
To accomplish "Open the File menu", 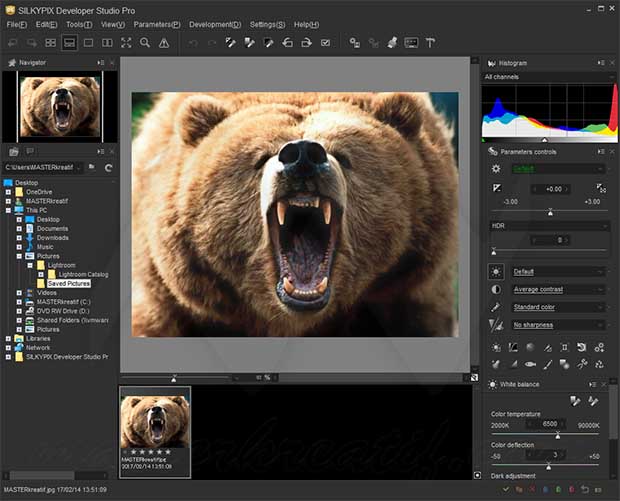I will [17, 25].
